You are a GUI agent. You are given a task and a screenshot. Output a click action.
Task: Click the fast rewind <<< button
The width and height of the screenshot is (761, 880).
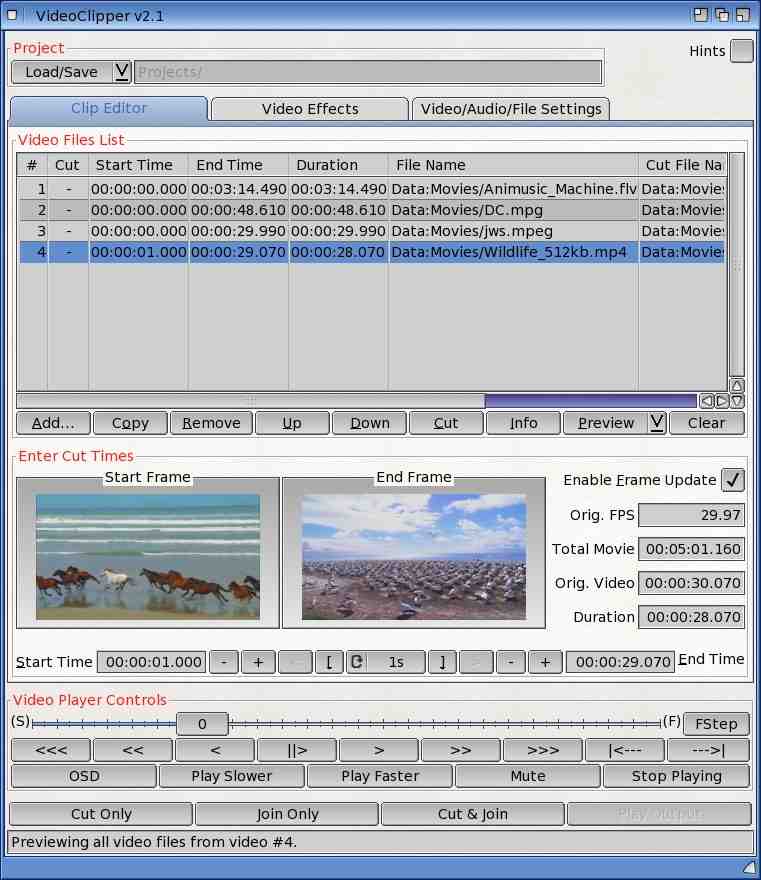pyautogui.click(x=50, y=750)
